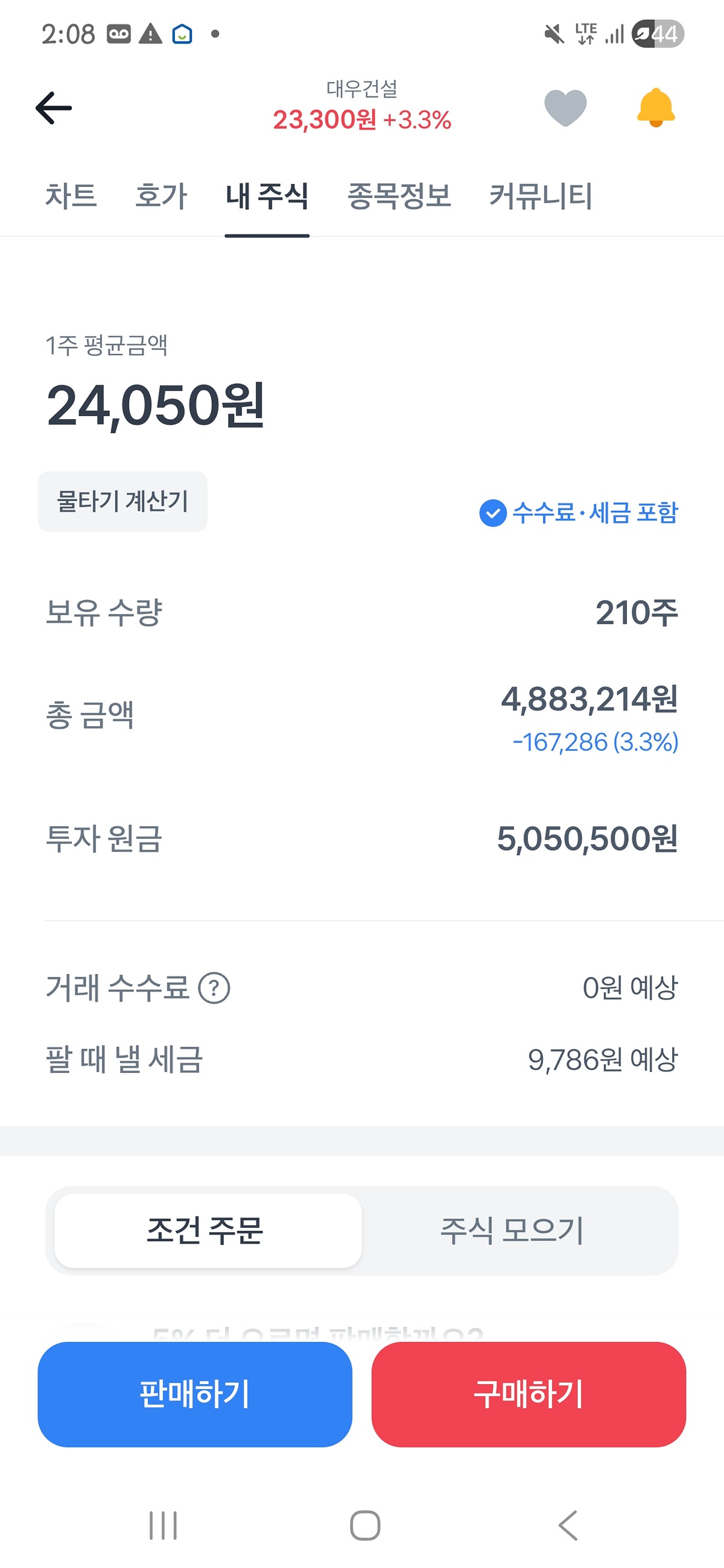Tap the Android back navigation icon
Image resolution: width=724 pixels, height=1568 pixels.
click(x=568, y=1525)
